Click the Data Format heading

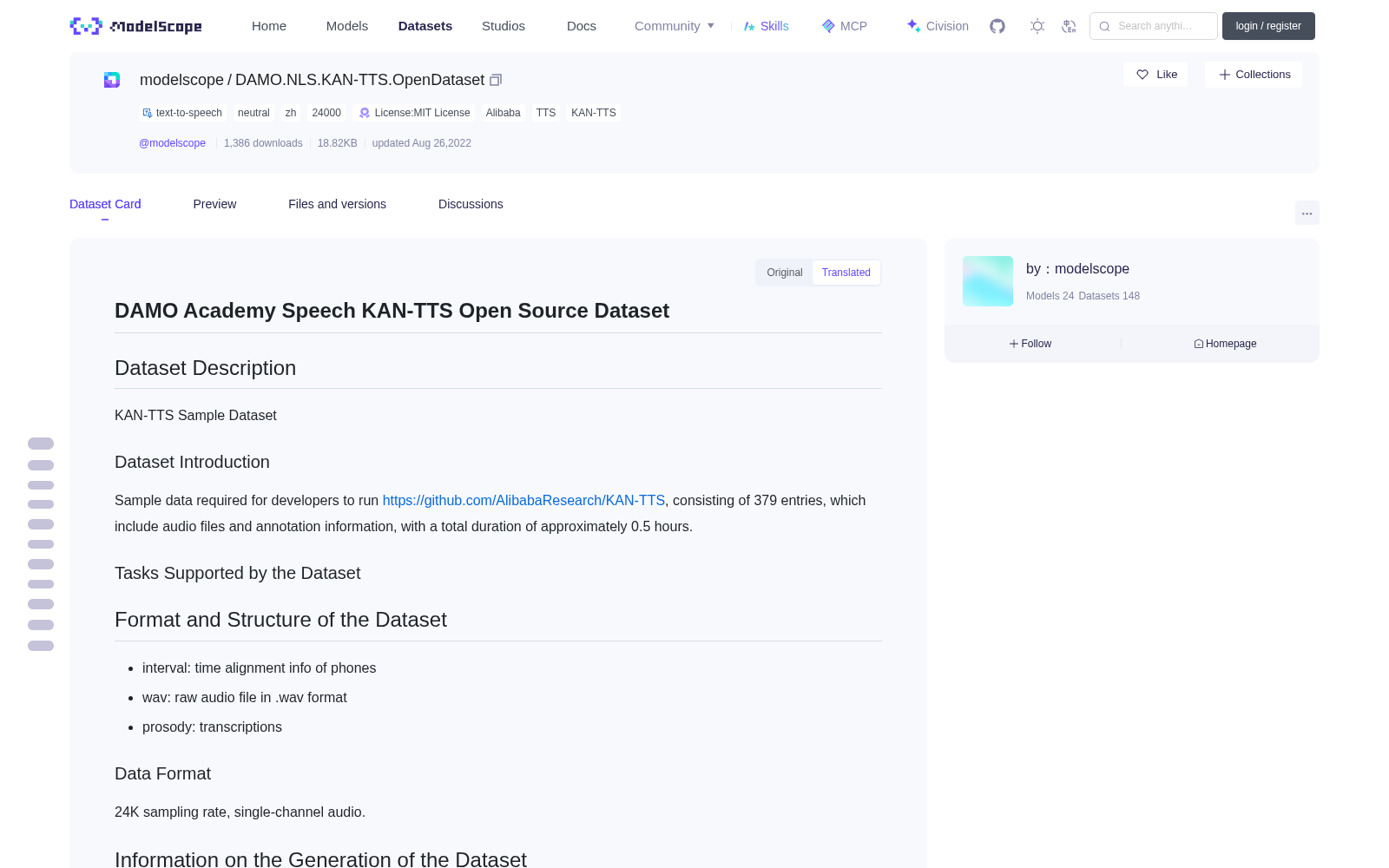(x=163, y=773)
